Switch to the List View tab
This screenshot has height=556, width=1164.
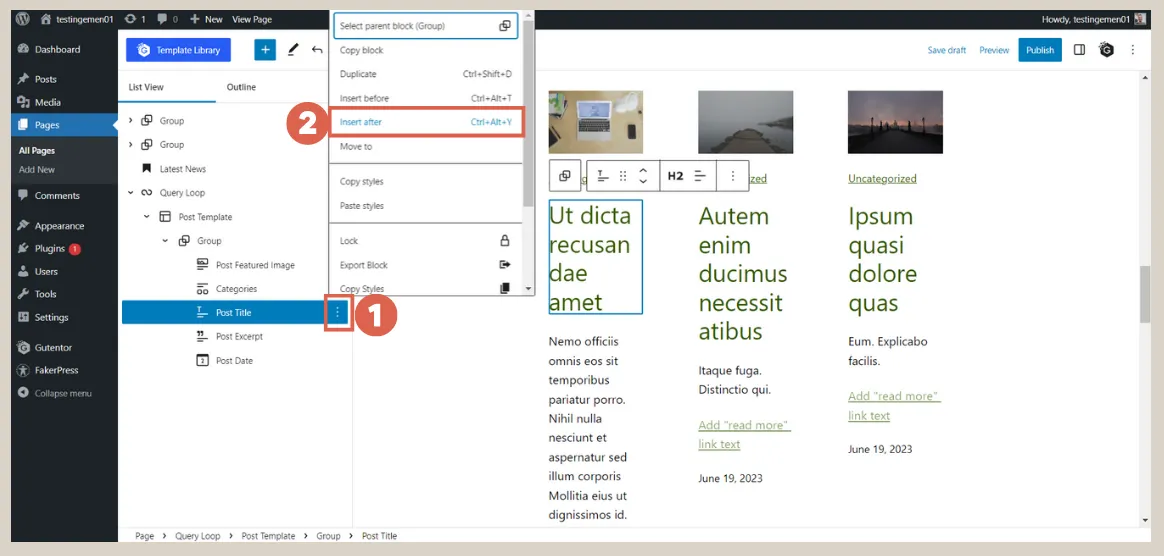(146, 87)
